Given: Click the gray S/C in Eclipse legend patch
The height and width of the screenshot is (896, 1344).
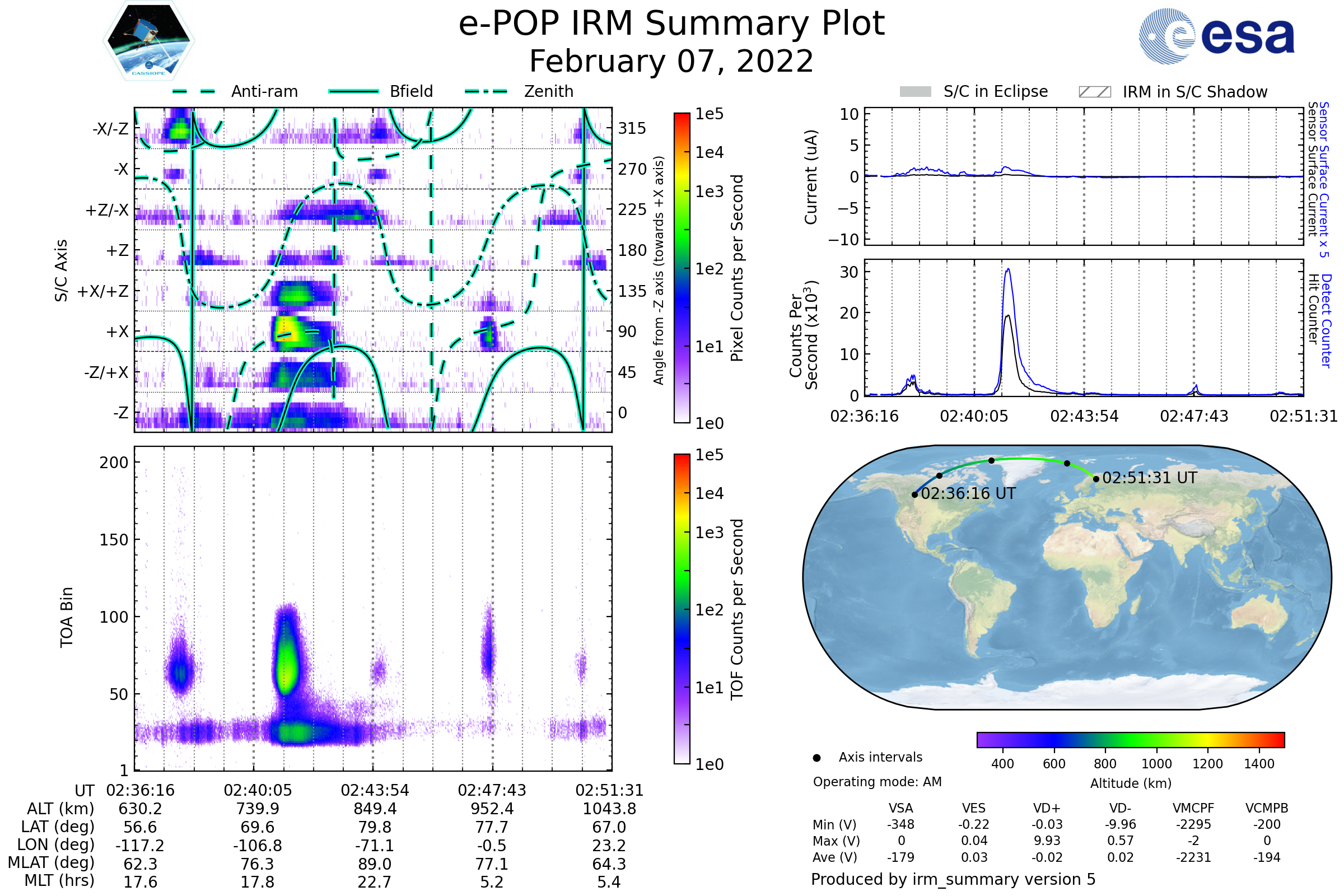Looking at the screenshot, I should (x=915, y=92).
